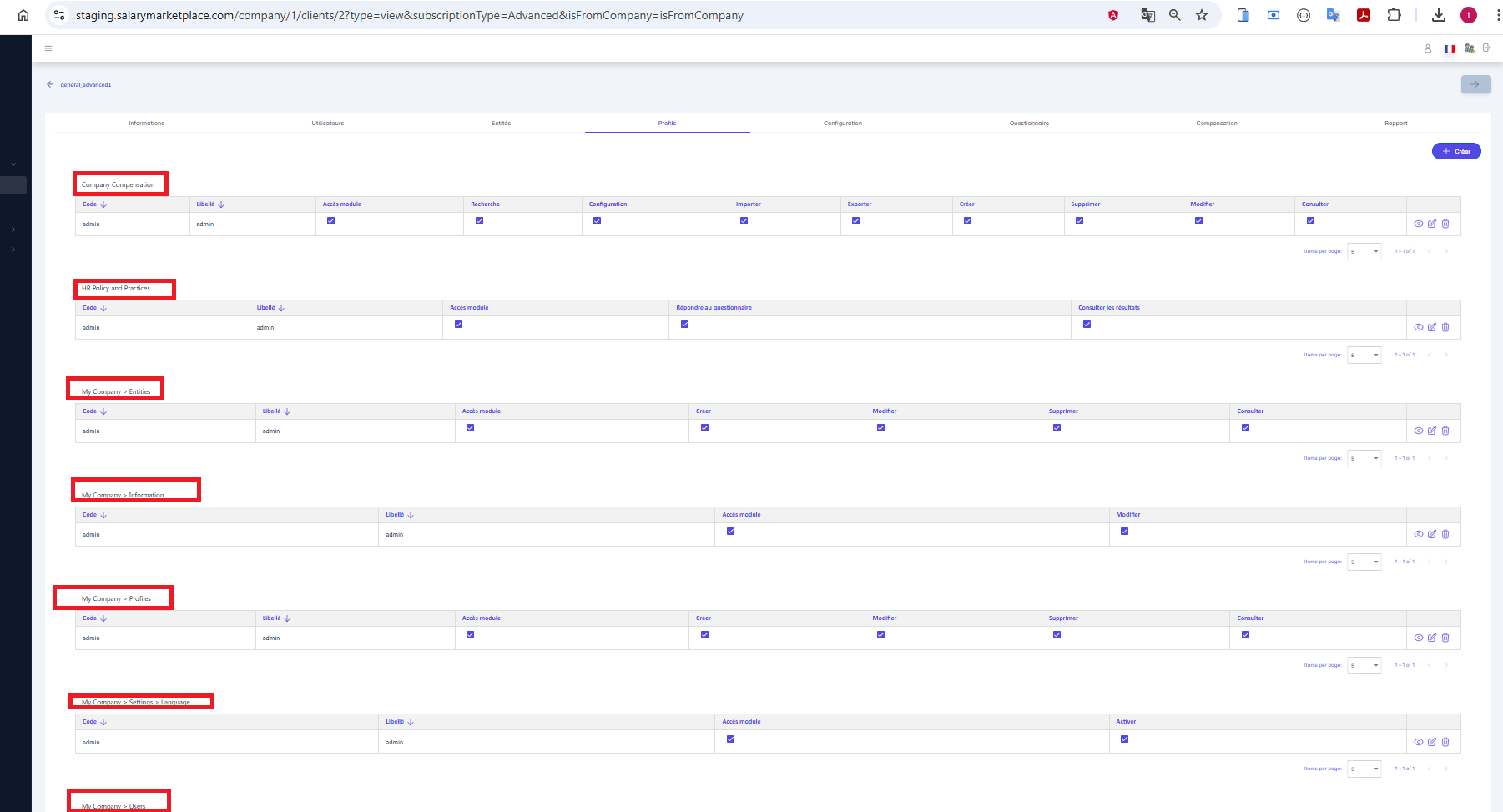The height and width of the screenshot is (812, 1503).
Task: View the My Company Entities admin profile
Action: [x=1419, y=431]
